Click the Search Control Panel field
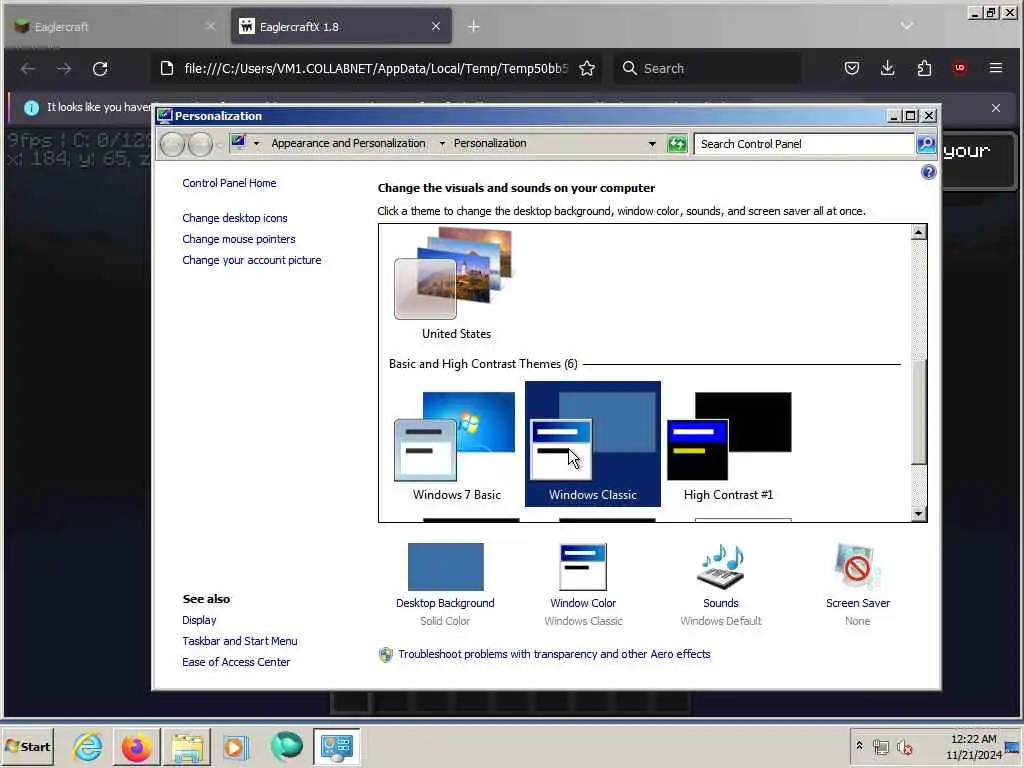 (x=803, y=144)
